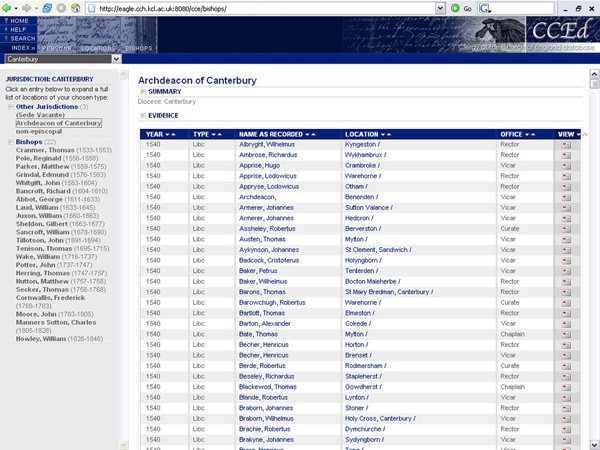
Task: Collapse the Other Jurisdictions tree node
Action: [10, 106]
